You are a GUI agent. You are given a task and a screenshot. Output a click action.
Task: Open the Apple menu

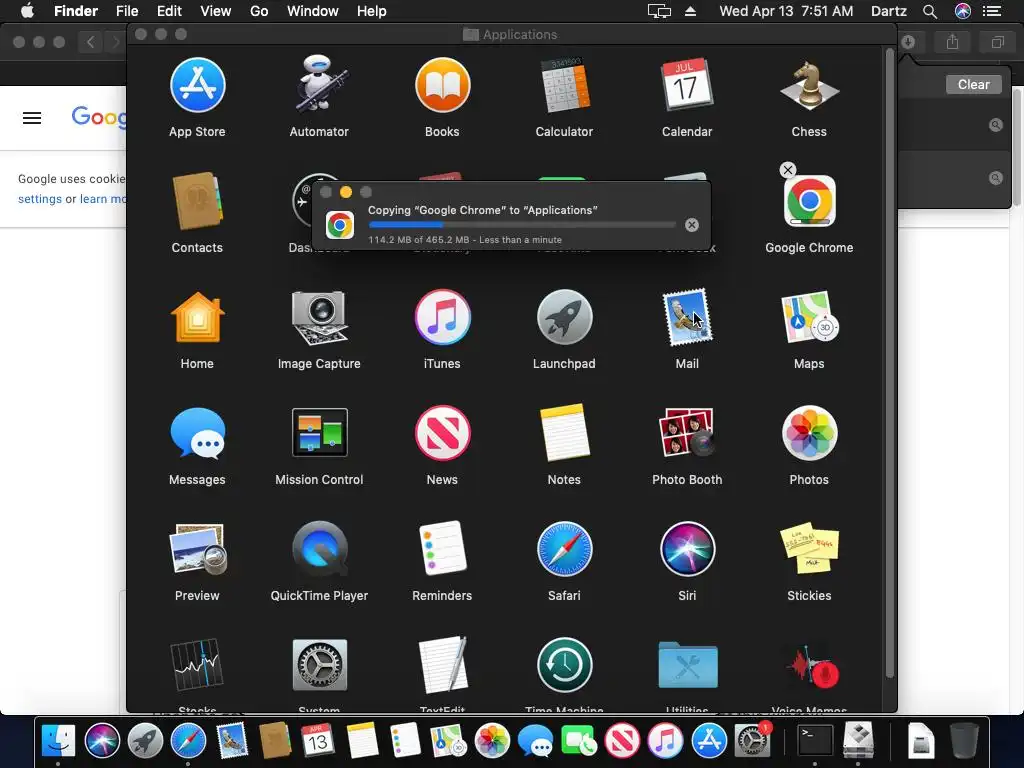point(27,11)
